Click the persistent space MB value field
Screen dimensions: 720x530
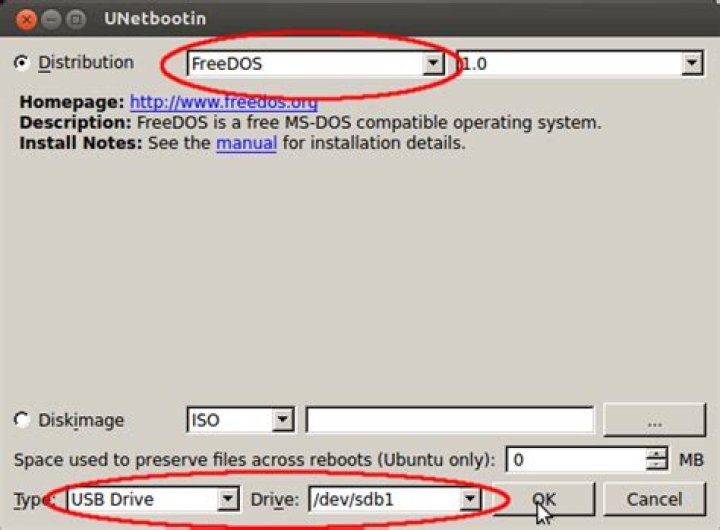pos(576,459)
